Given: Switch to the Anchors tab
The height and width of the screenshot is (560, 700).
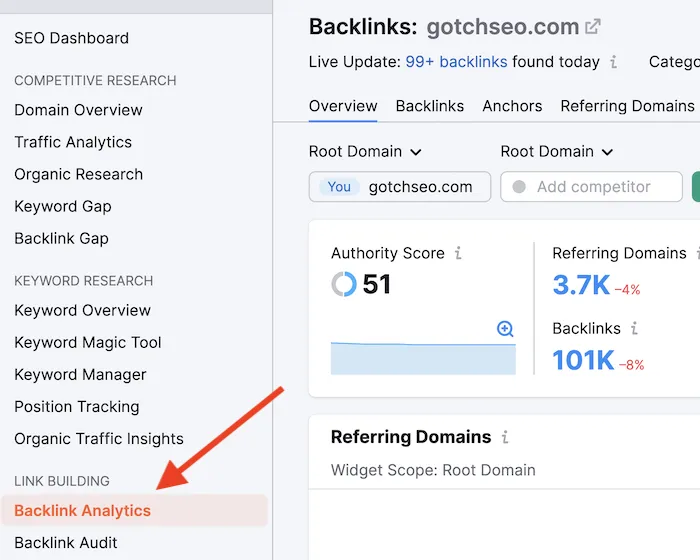Looking at the screenshot, I should pyautogui.click(x=512, y=106).
